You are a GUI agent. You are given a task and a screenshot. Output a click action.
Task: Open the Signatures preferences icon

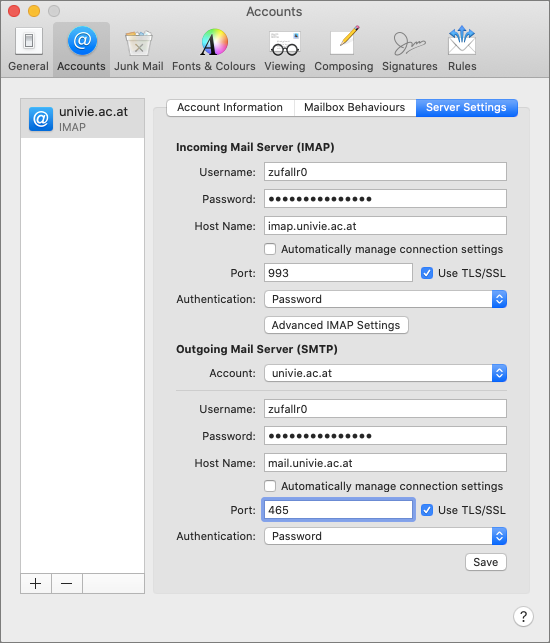[x=410, y=49]
